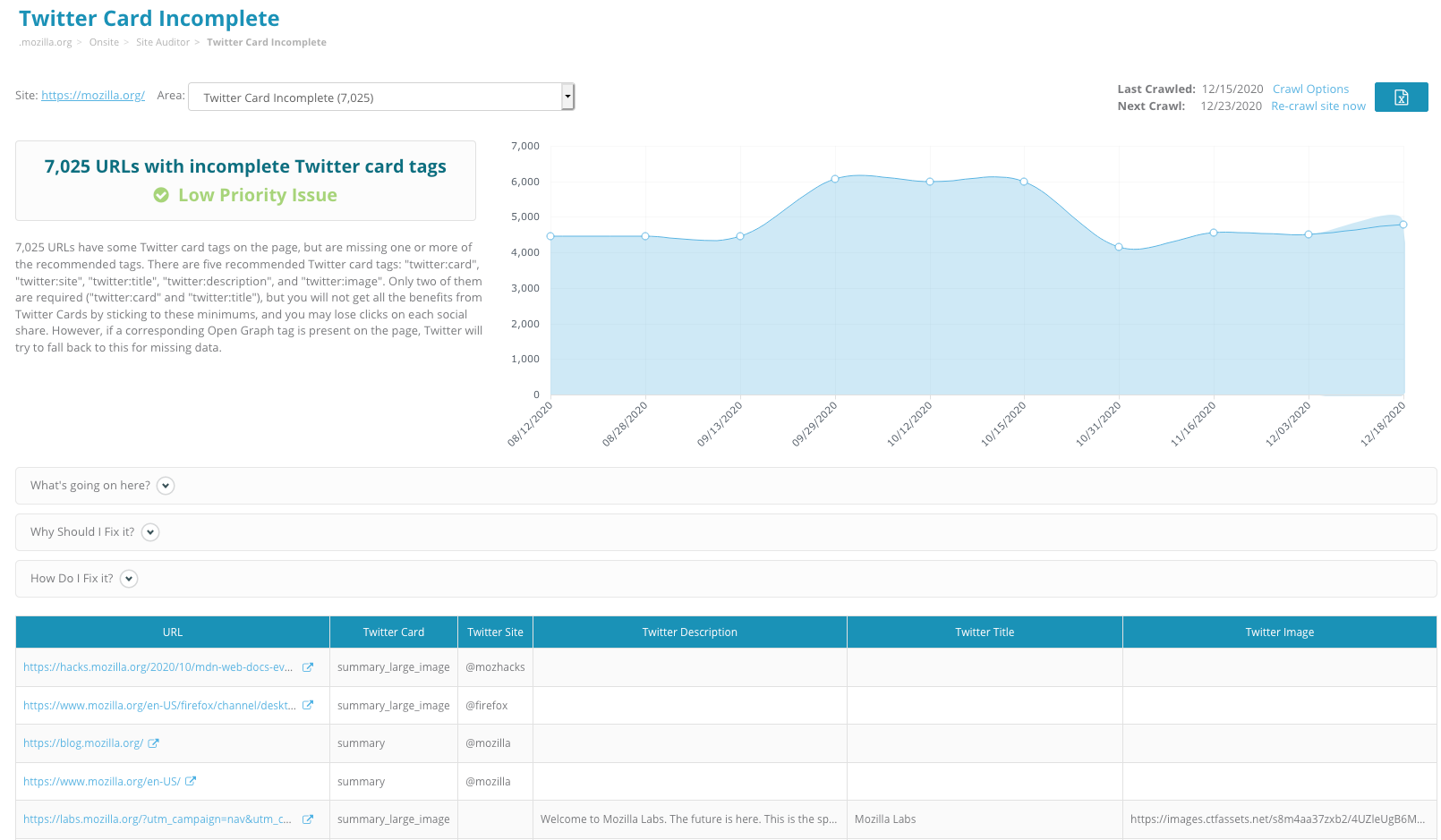The width and height of the screenshot is (1441, 840).
Task: Click Re-crawl site now
Action: [x=1317, y=106]
